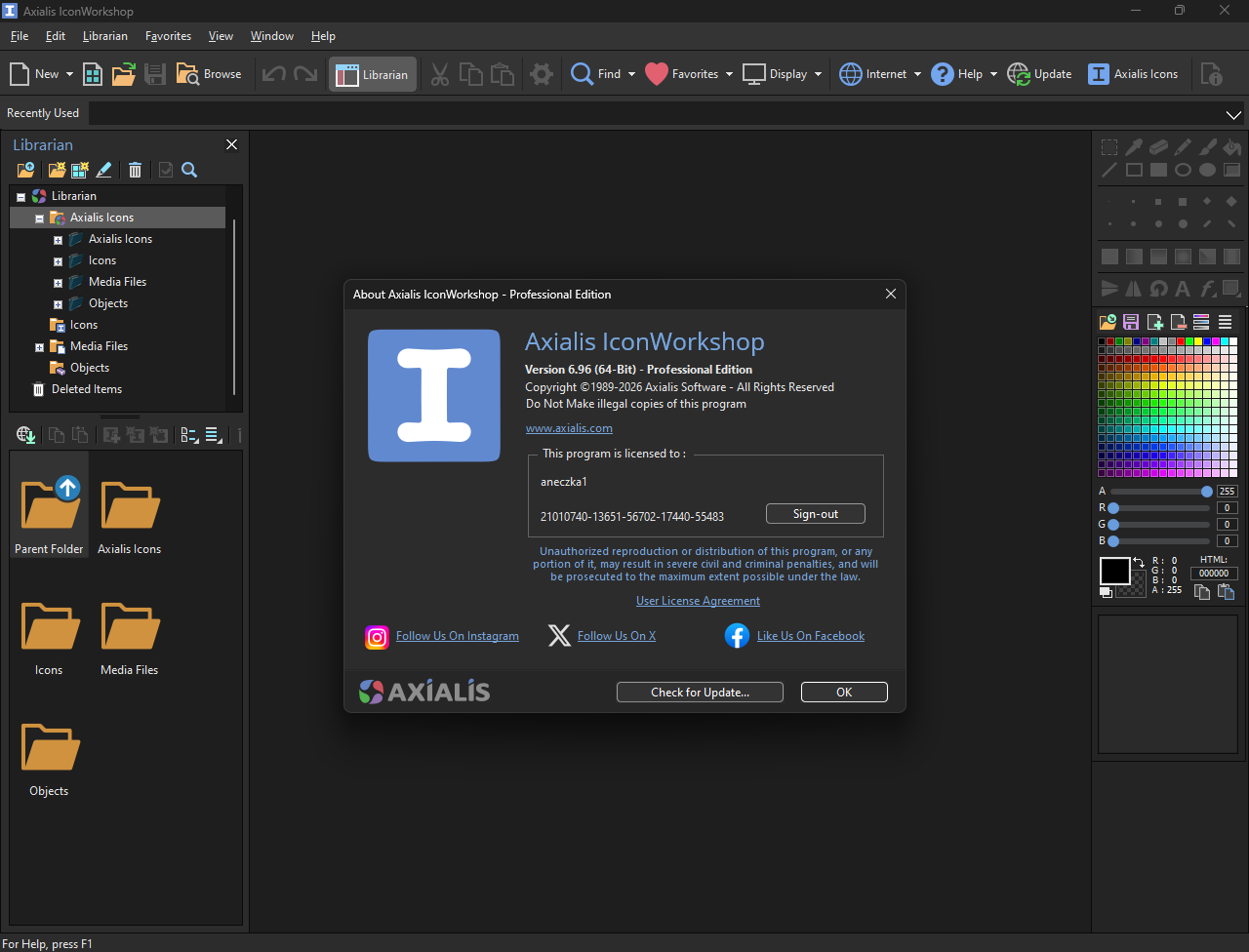Click the black foreground color swatch
Image resolution: width=1249 pixels, height=952 pixels.
[1115, 572]
